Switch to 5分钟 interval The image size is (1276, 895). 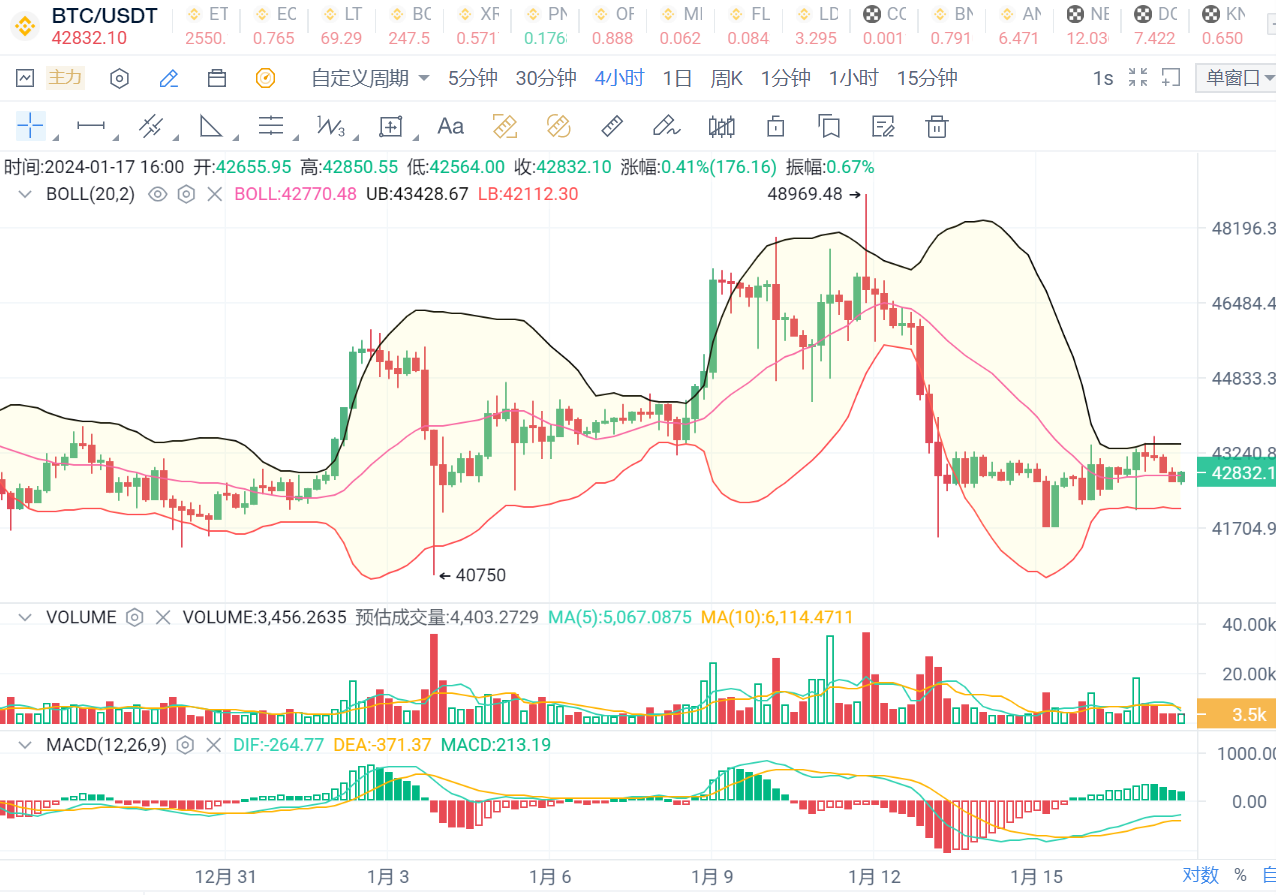point(473,78)
